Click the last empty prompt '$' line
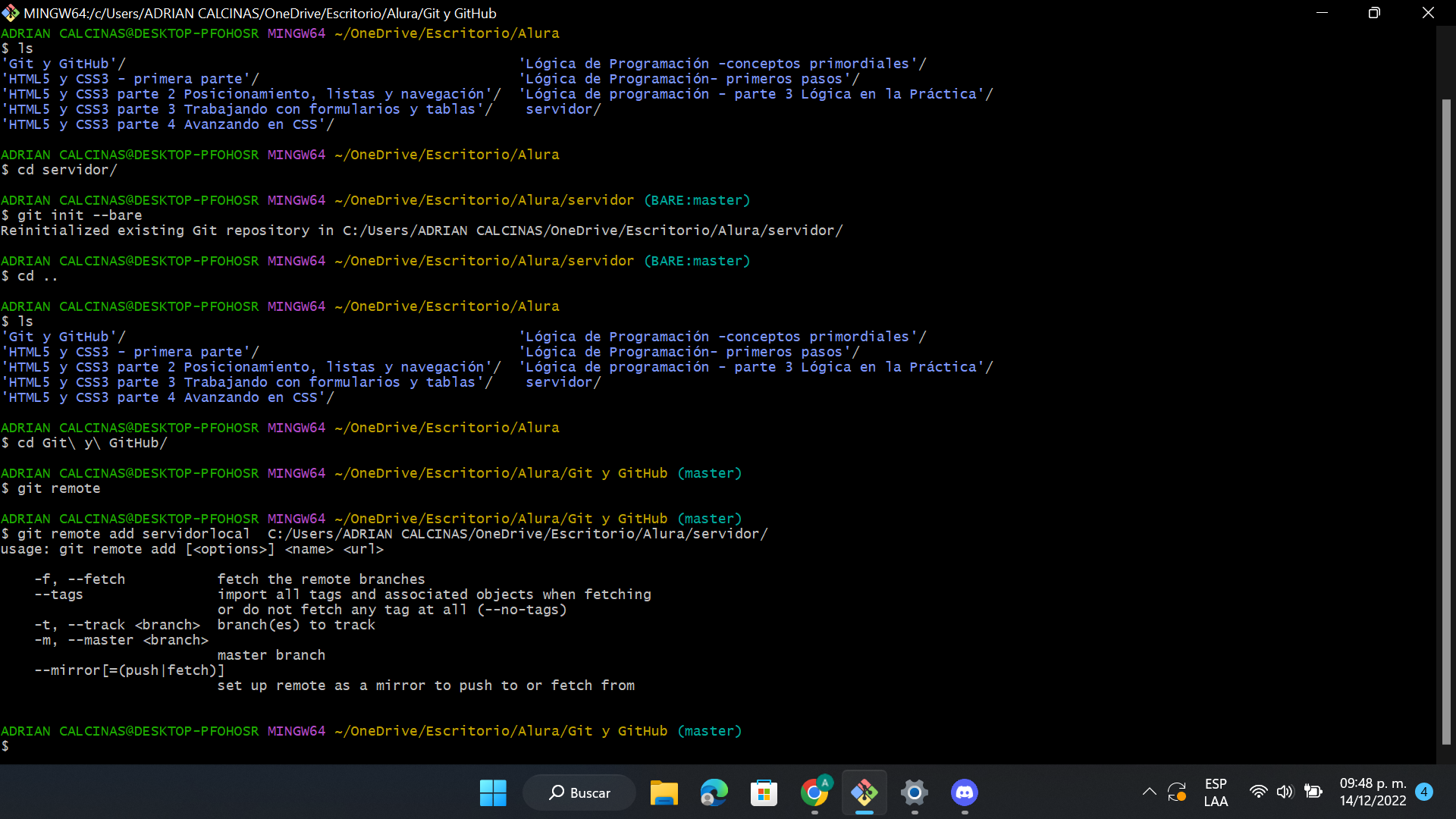Image resolution: width=1456 pixels, height=819 pixels. [x=5, y=746]
